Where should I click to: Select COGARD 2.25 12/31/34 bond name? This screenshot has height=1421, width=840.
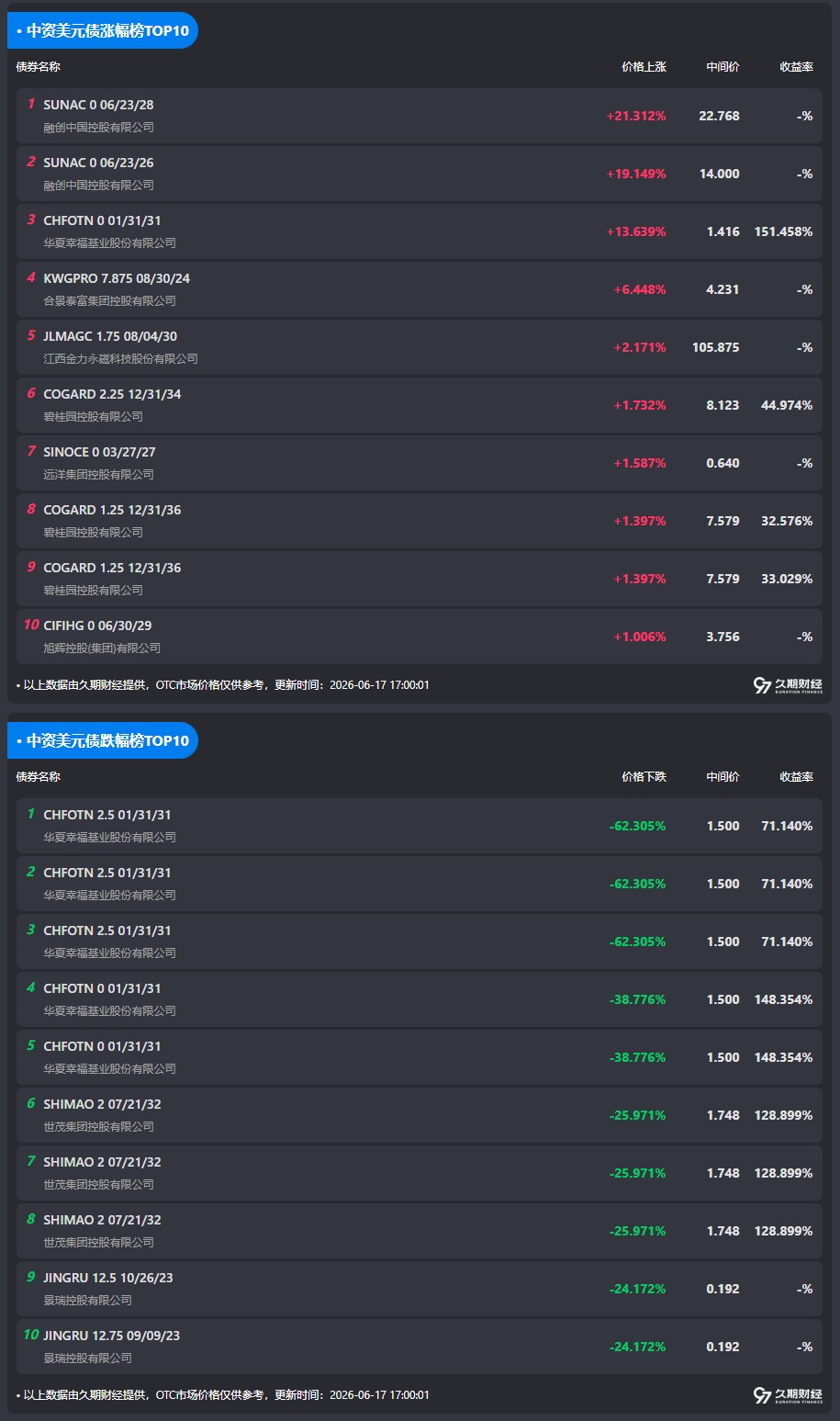[112, 394]
